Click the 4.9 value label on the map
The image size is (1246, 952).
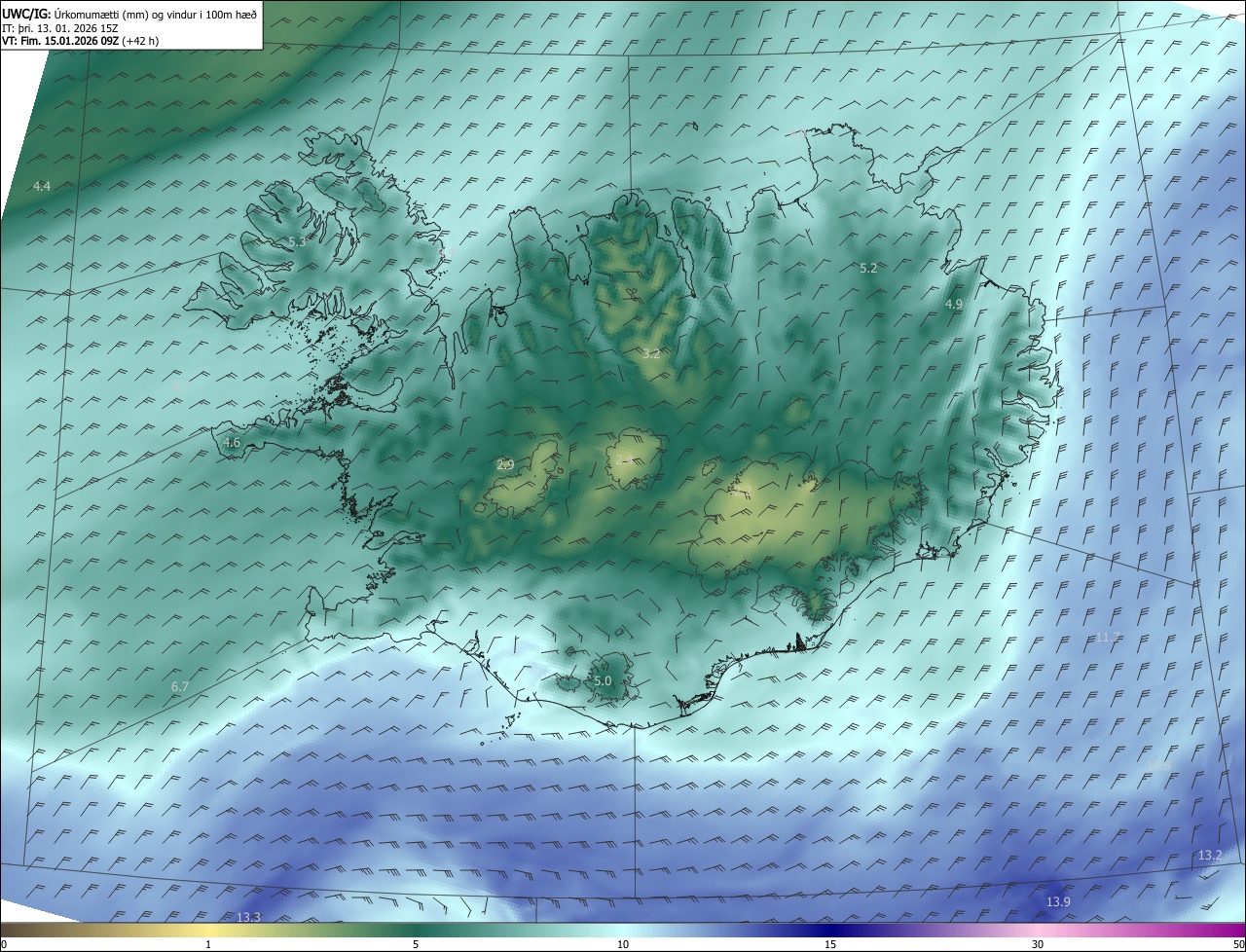954,305
